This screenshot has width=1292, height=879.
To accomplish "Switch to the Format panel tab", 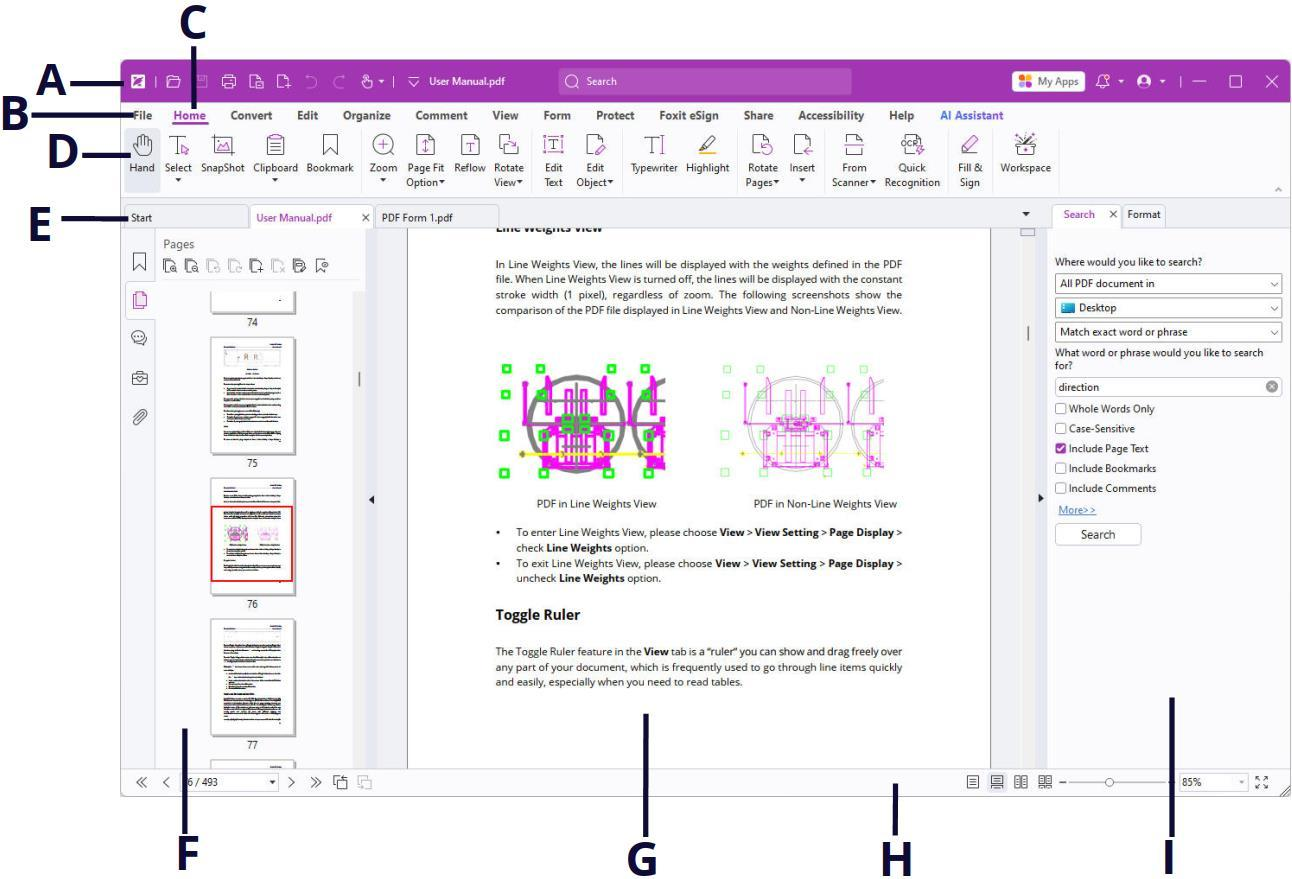I will click(1144, 214).
